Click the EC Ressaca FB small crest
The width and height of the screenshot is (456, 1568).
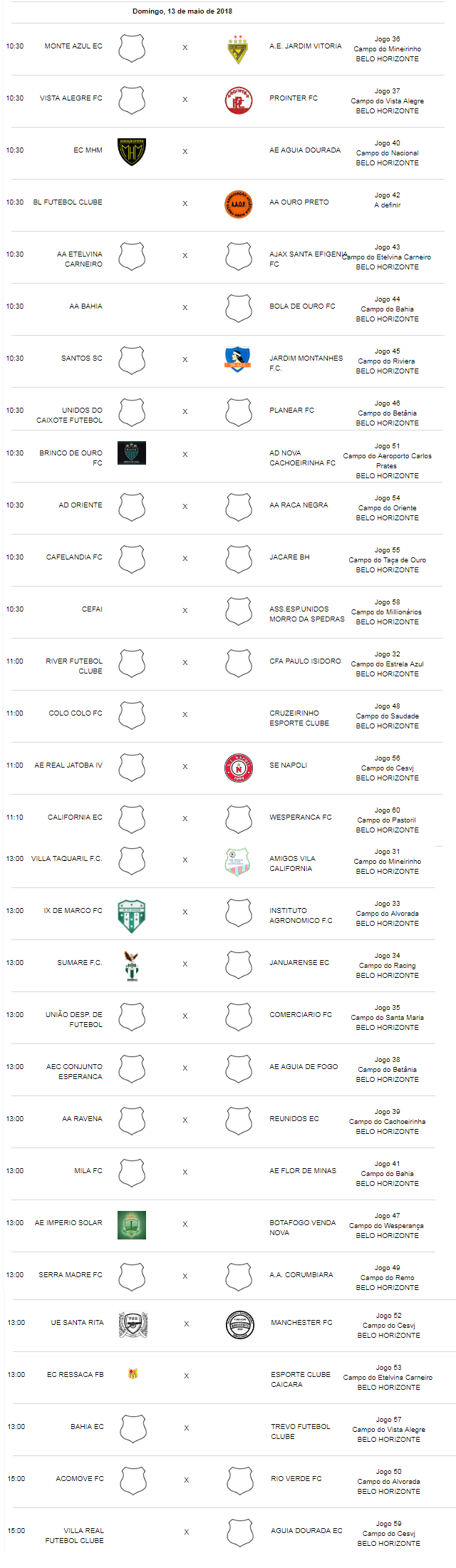tap(133, 1373)
